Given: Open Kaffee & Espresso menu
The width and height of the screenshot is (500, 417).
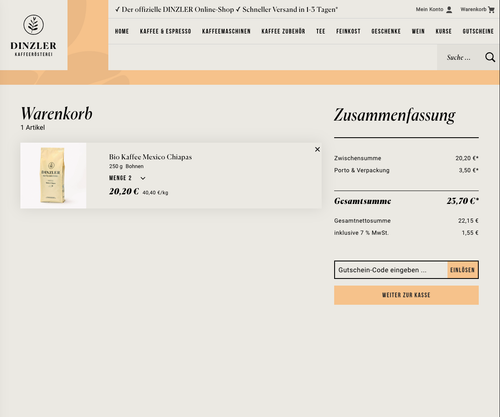Looking at the screenshot, I should 165,31.
